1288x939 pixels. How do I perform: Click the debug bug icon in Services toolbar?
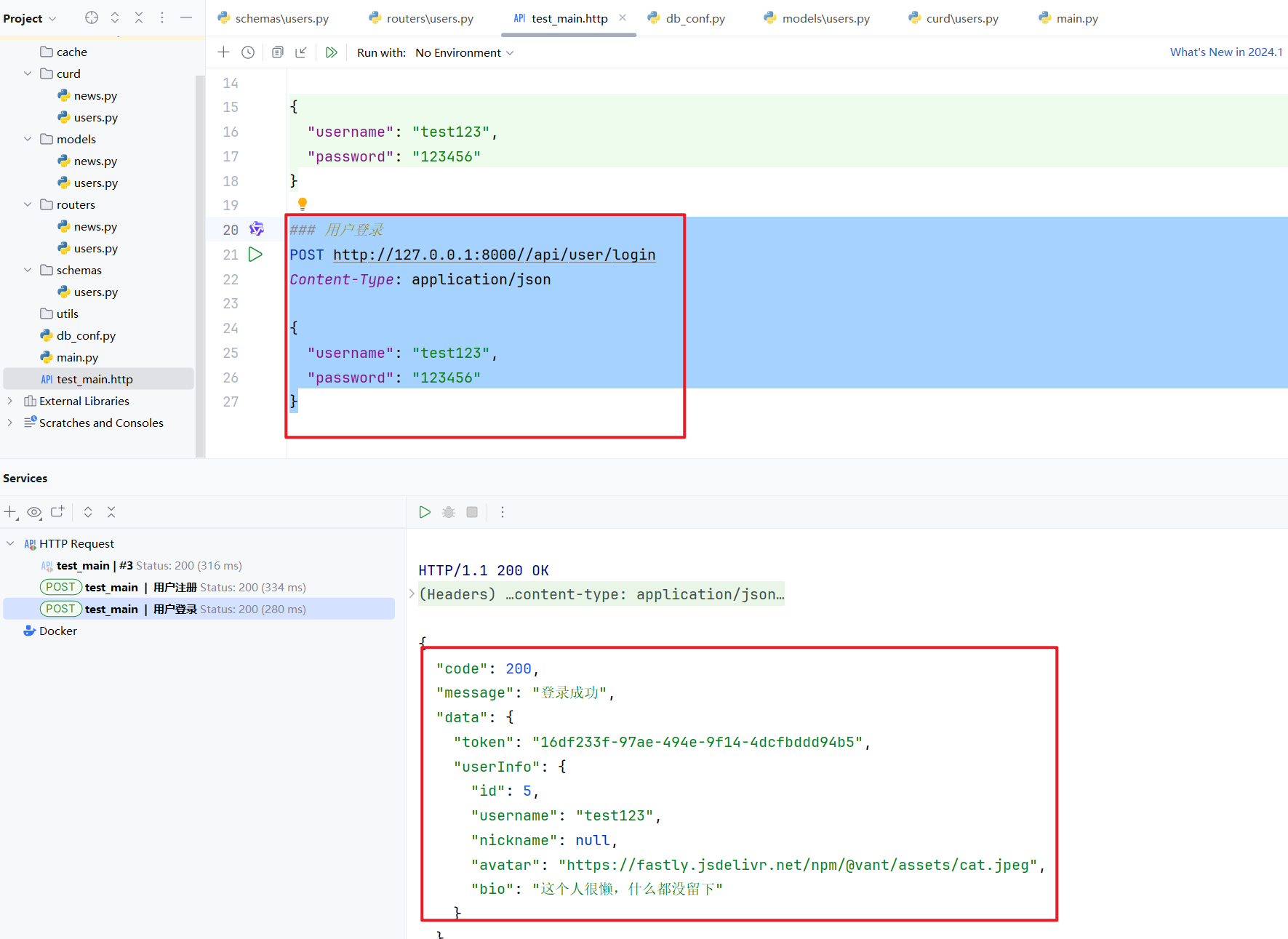click(449, 512)
